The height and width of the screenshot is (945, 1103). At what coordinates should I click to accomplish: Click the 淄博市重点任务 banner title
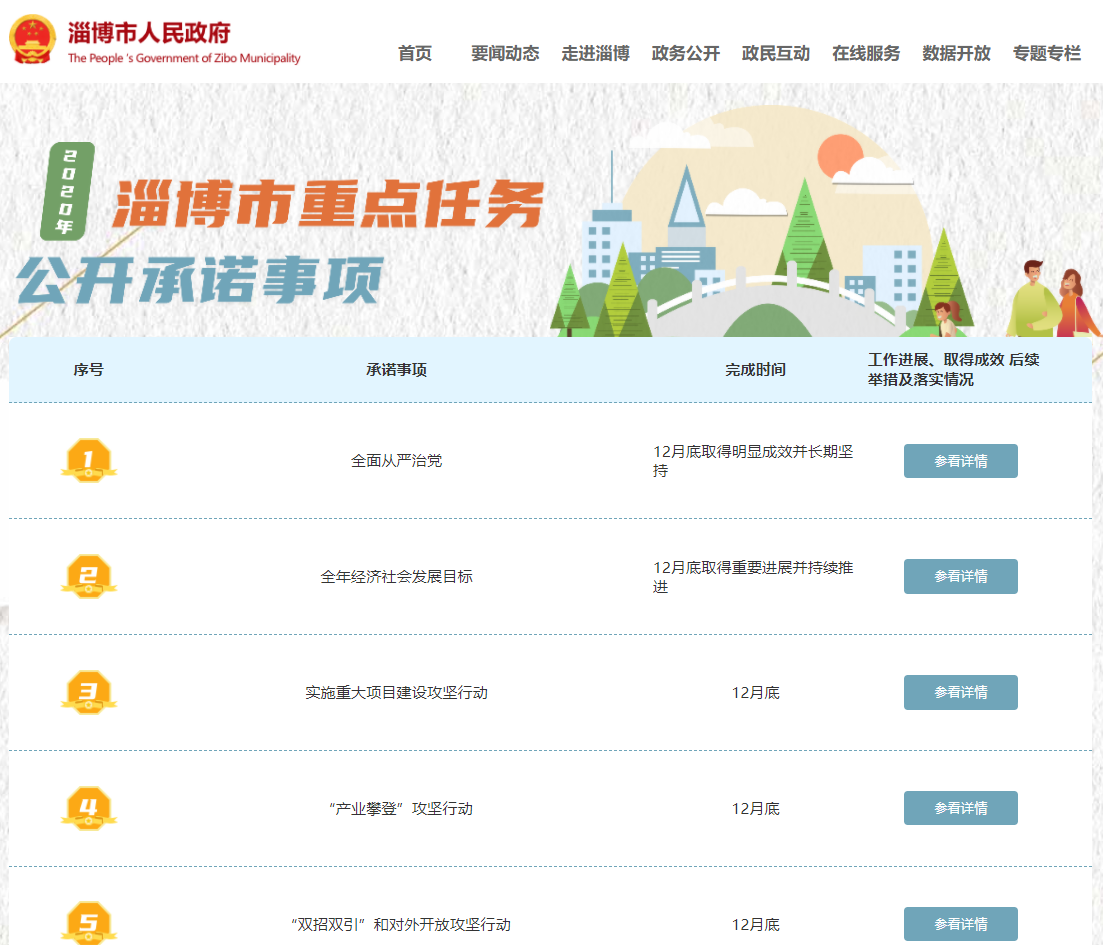(x=328, y=205)
